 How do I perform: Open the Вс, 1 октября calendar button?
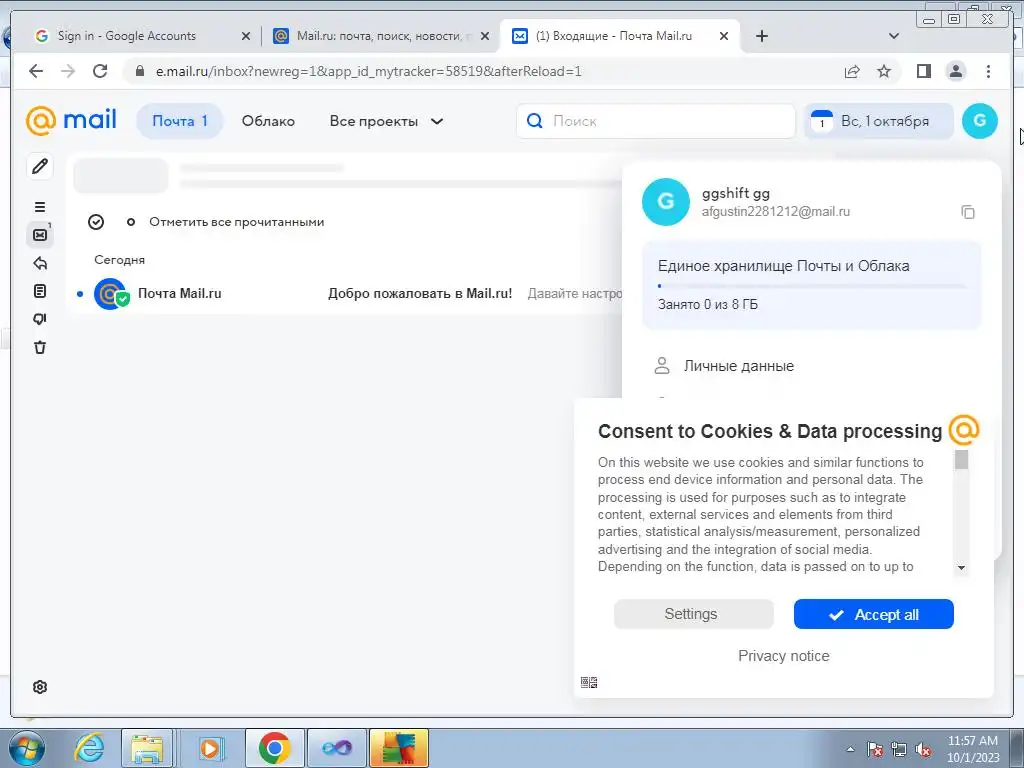pos(878,121)
